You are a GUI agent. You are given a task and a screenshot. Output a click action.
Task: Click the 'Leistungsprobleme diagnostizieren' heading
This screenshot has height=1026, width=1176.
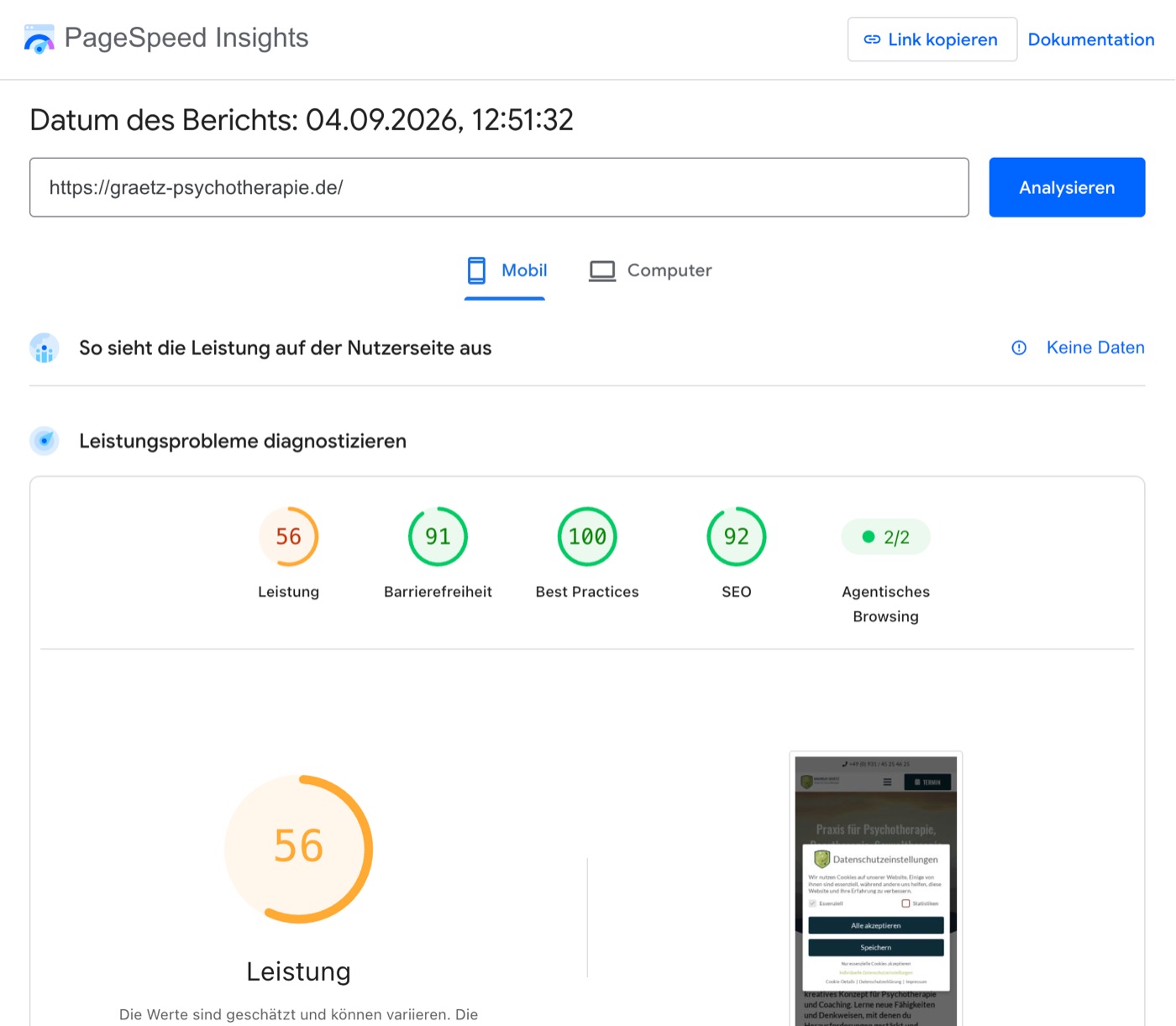coord(243,441)
